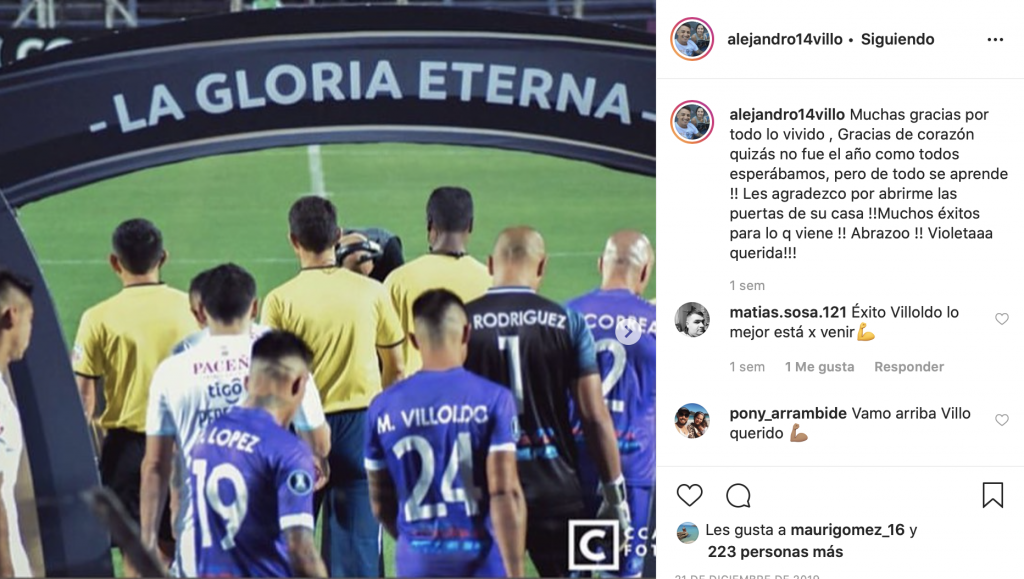This screenshot has width=1024, height=579.
Task: Like the post with the heart icon
Action: (x=689, y=495)
